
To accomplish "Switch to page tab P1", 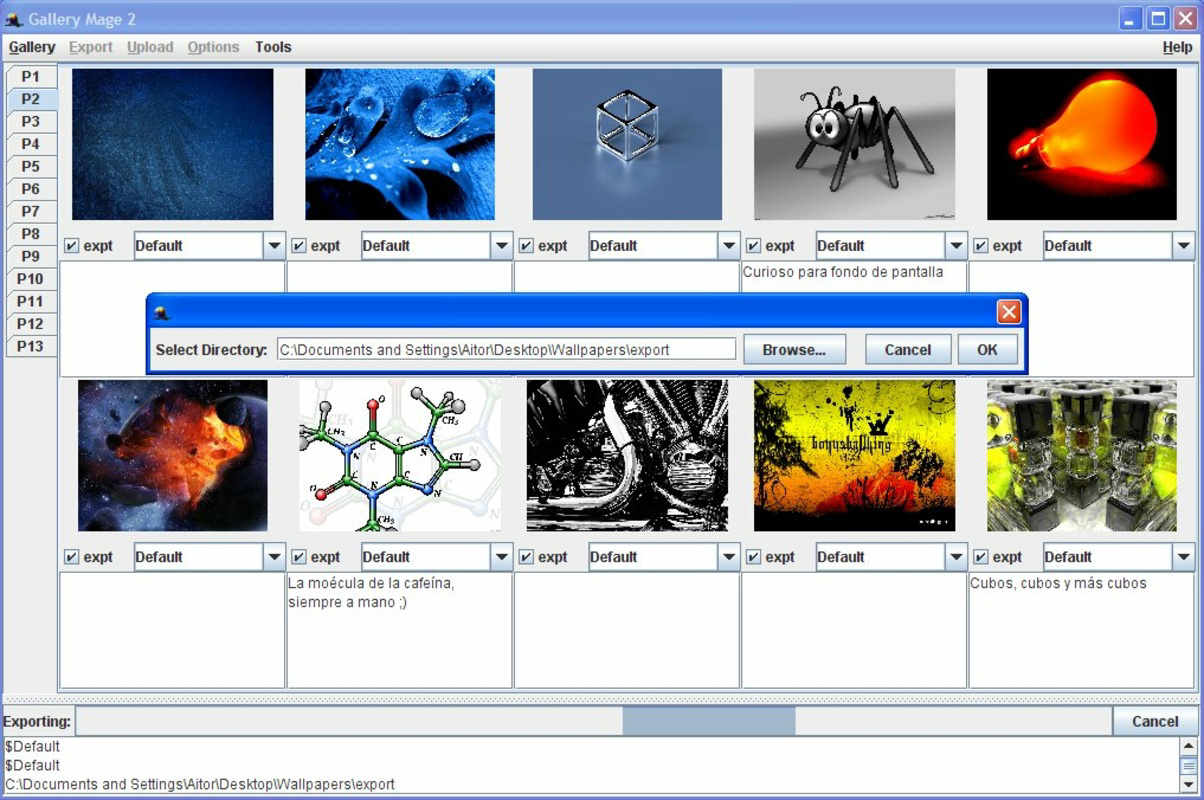I will pyautogui.click(x=31, y=76).
